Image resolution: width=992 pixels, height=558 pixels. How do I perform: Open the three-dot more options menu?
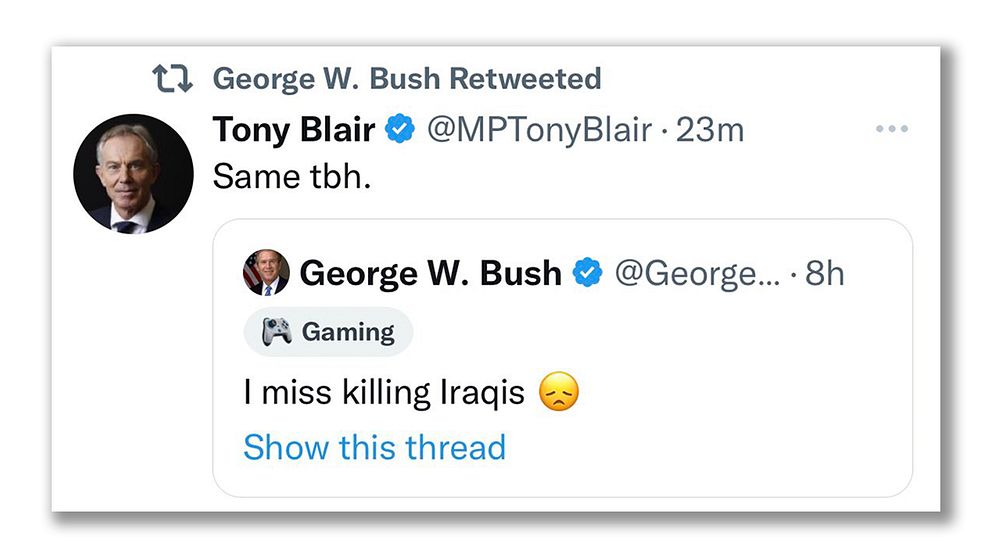[x=891, y=130]
